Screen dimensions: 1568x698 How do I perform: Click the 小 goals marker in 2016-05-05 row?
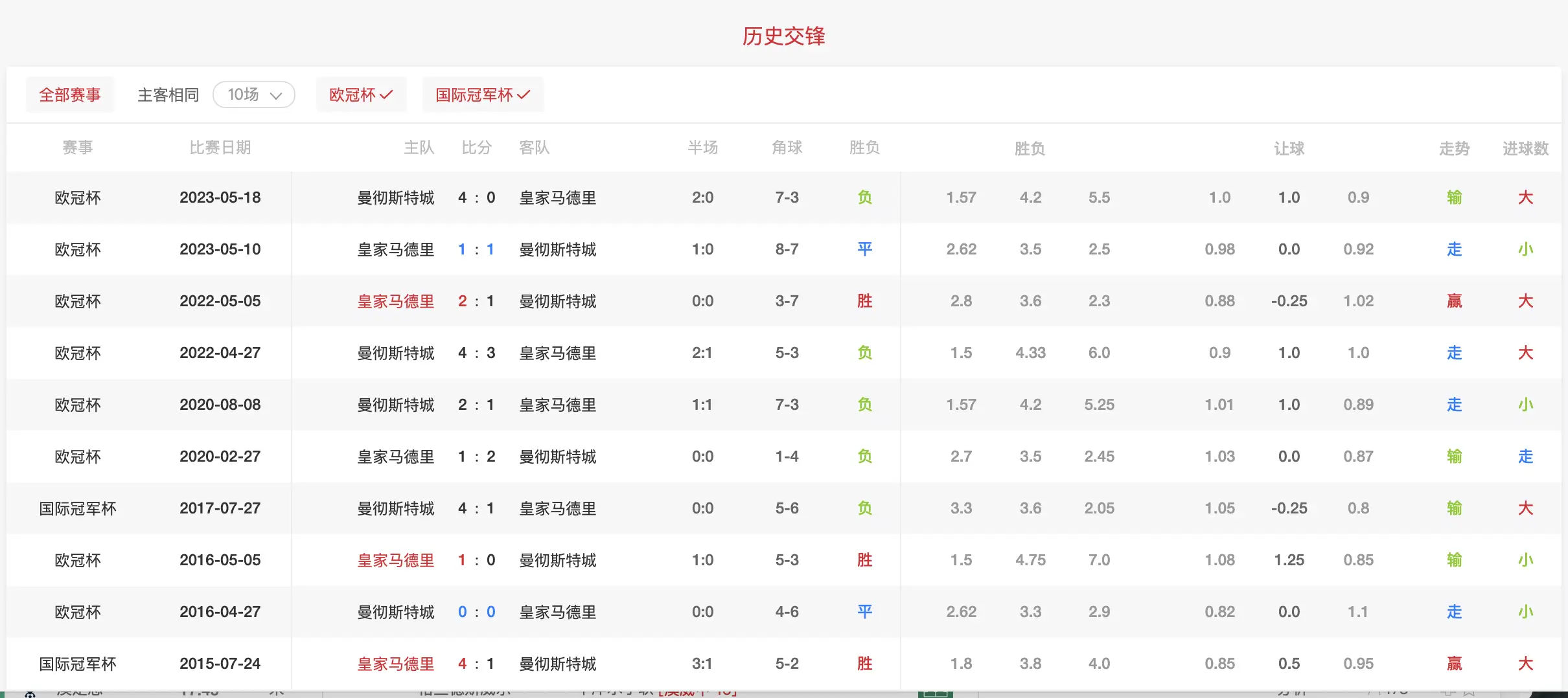pyautogui.click(x=1526, y=560)
